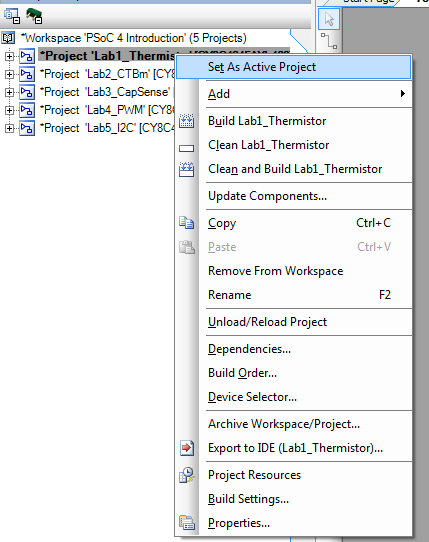Viewport: 429px width, 542px height.
Task: Click the Lab3_CapSense project icon
Action: click(27, 92)
